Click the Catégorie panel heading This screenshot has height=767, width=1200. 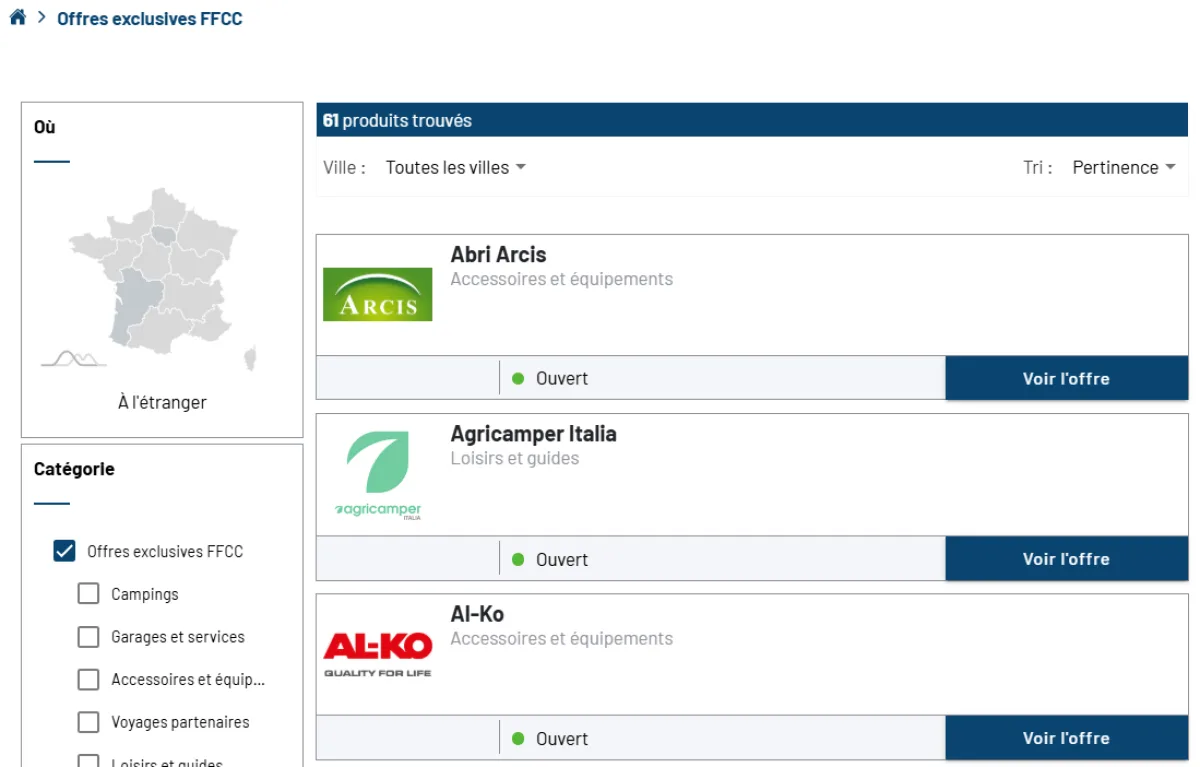click(x=74, y=469)
